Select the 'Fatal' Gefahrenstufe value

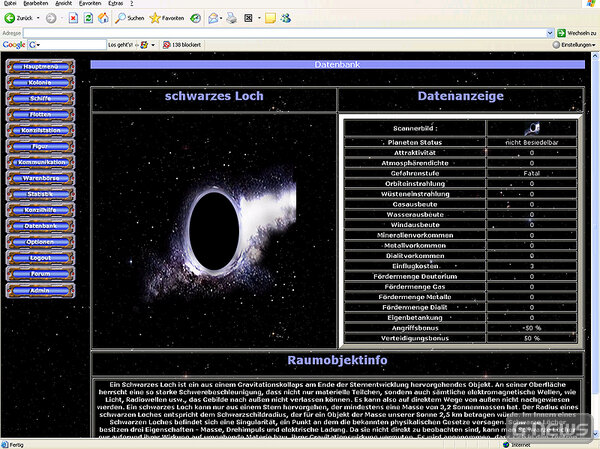[532, 173]
